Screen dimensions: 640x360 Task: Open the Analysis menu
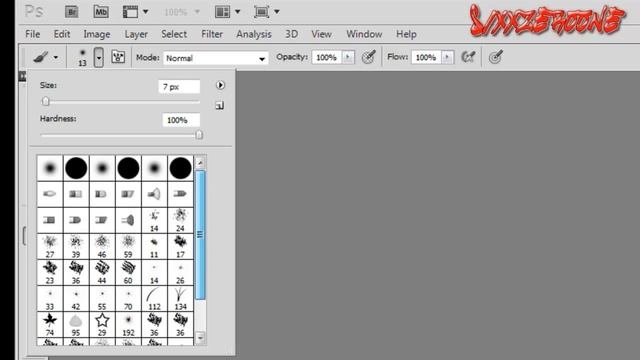(x=254, y=34)
